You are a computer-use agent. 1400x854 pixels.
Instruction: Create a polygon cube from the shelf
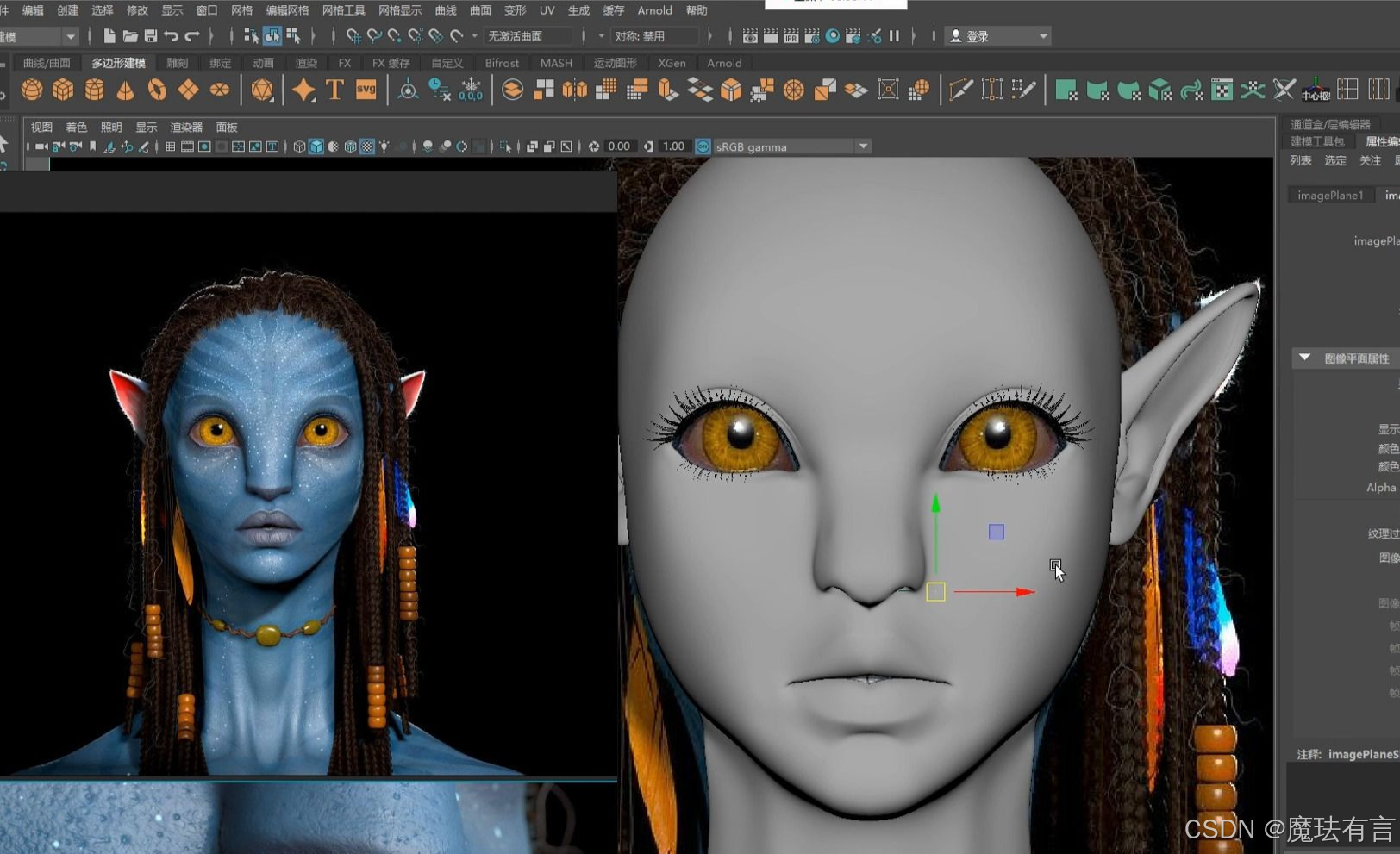pos(63,90)
